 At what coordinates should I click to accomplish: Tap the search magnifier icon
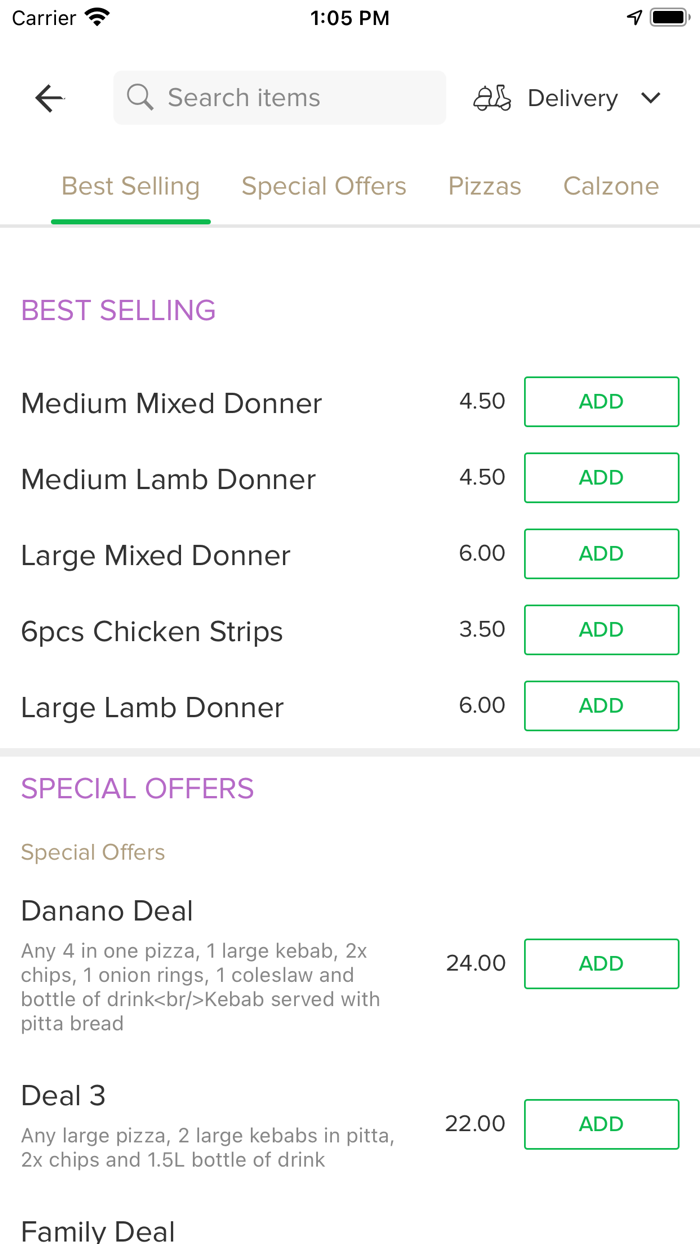(x=140, y=98)
